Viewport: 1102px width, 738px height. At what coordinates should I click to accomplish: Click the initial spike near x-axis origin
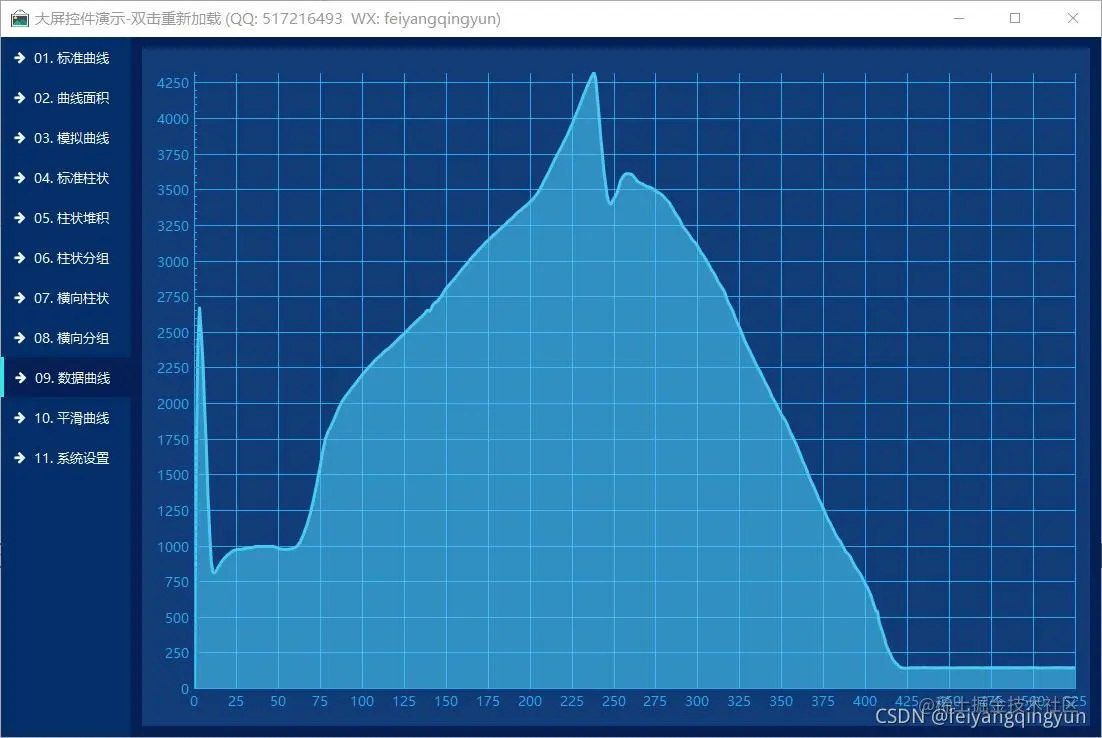(x=200, y=309)
